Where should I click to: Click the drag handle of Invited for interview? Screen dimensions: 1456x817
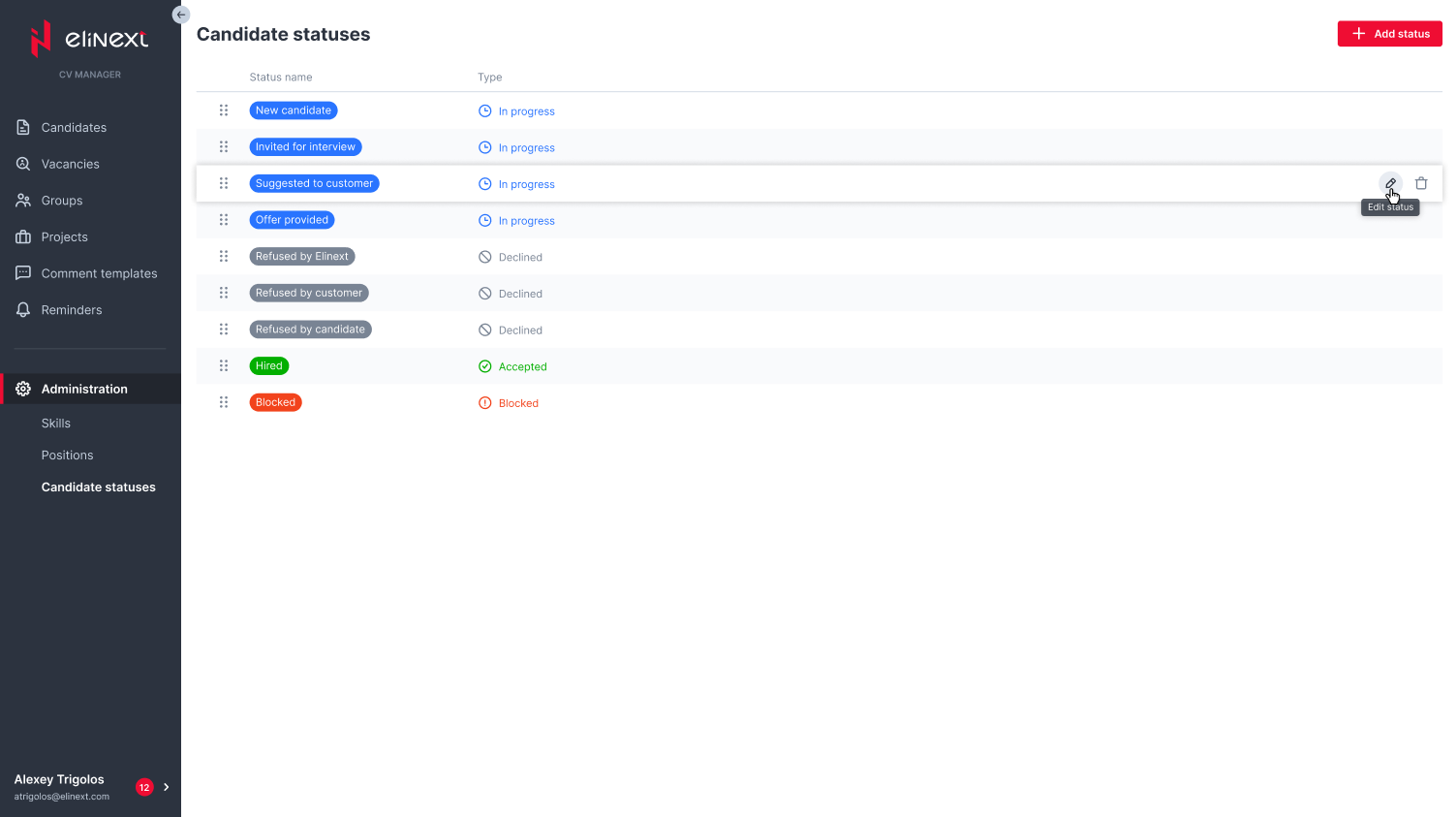click(x=224, y=147)
